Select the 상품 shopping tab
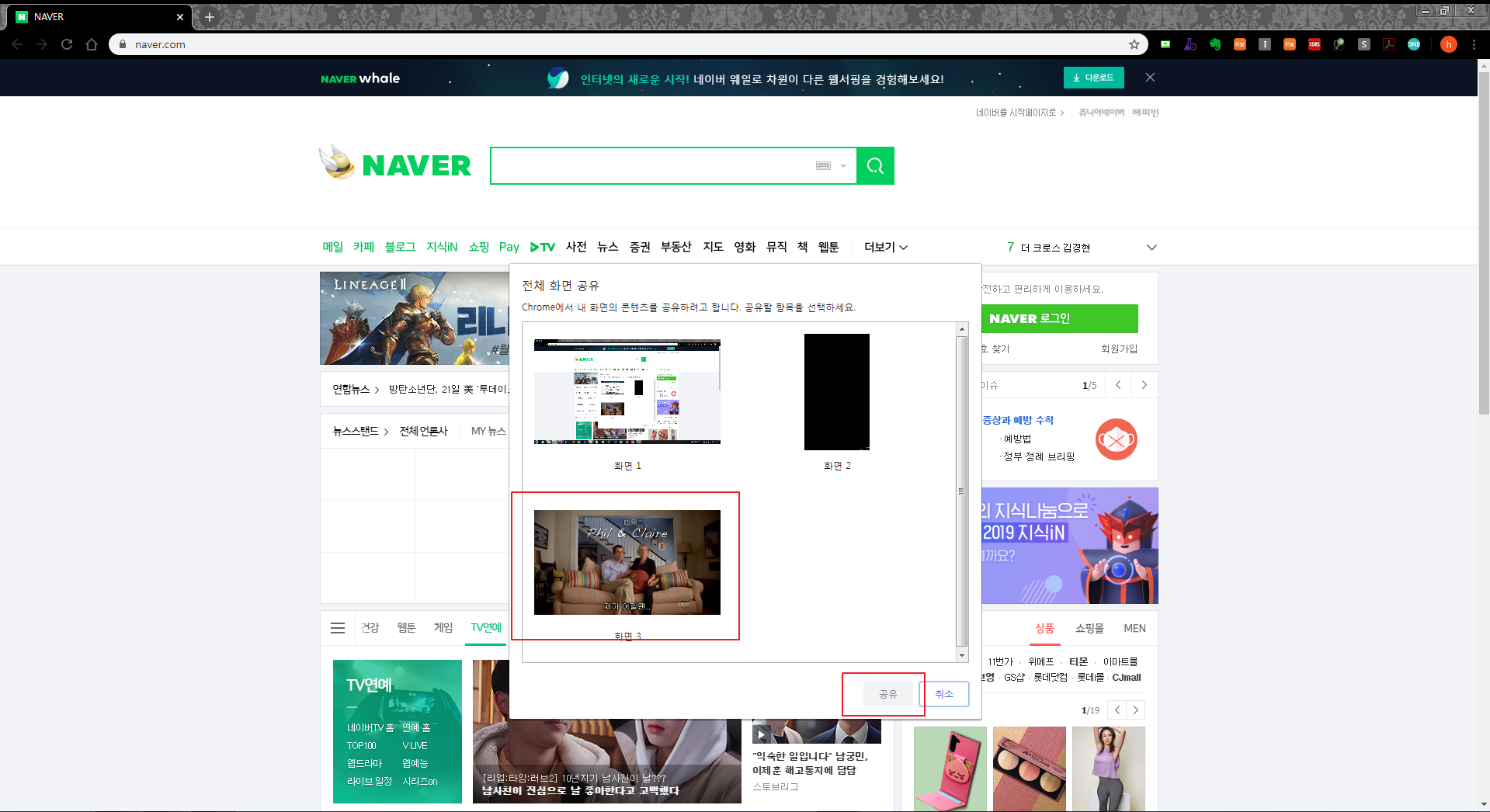1490x812 pixels. [x=1044, y=628]
